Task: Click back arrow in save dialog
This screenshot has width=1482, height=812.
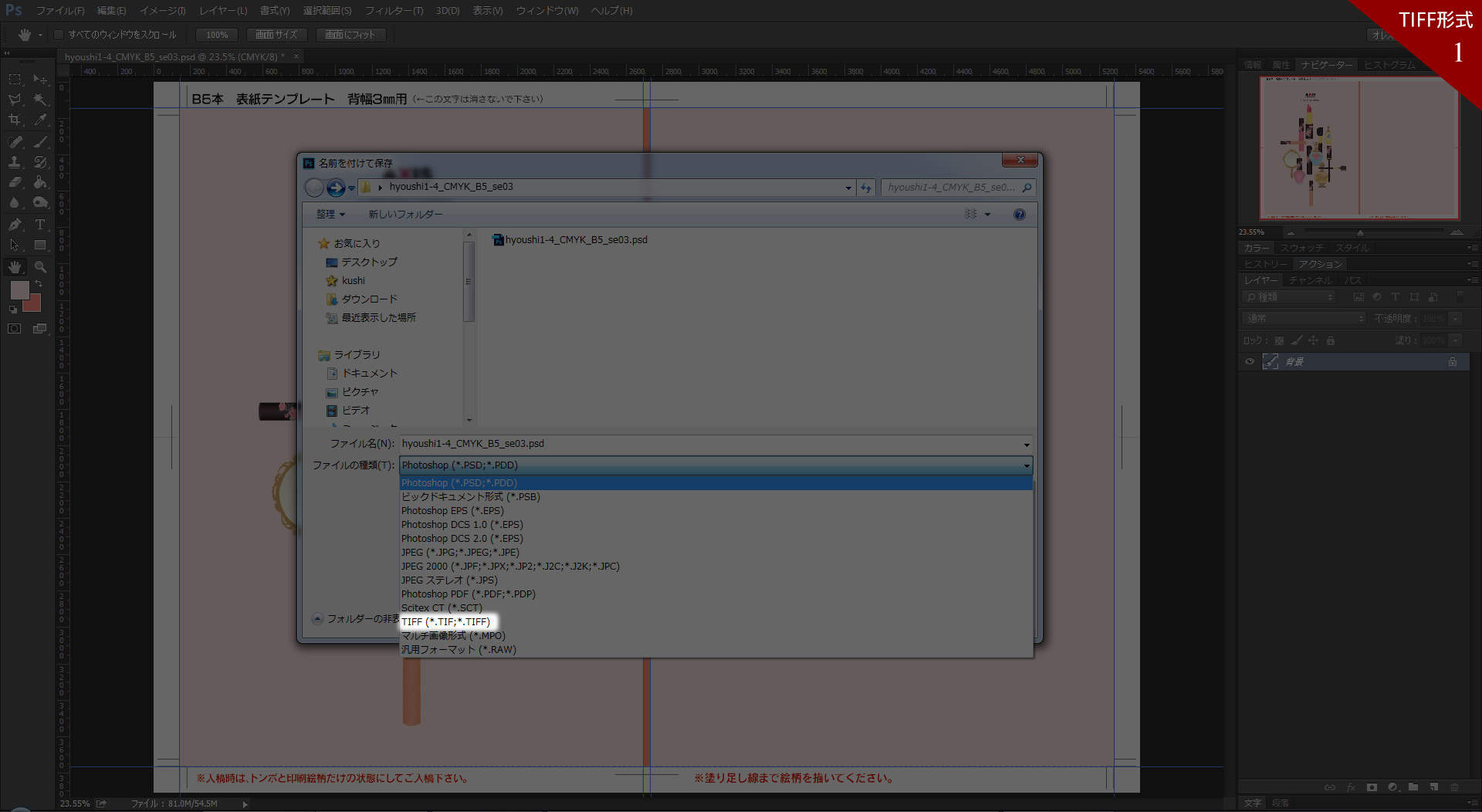Action: 314,188
